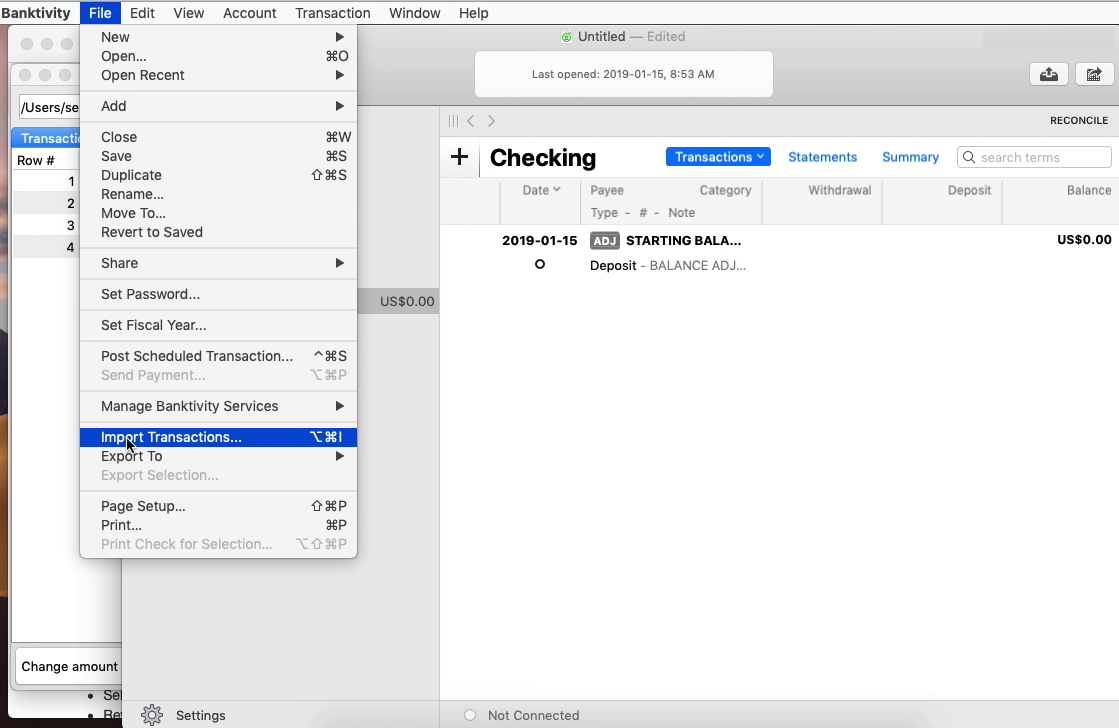This screenshot has height=728, width=1119.
Task: Click the plus icon to add a transaction
Action: (x=460, y=157)
